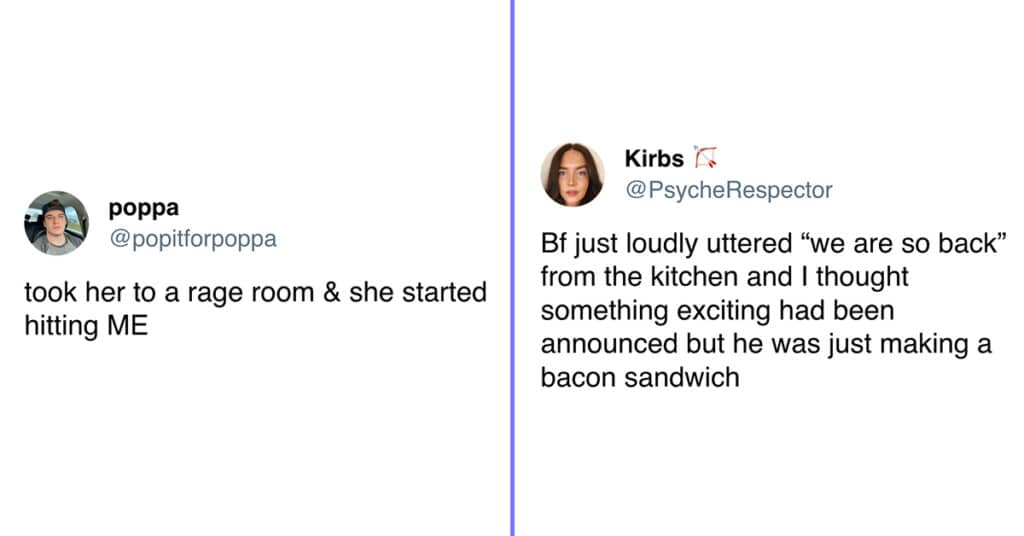Viewport: 1024px width, 536px height.
Task: Click the "Kirbs" display name
Action: click(654, 158)
